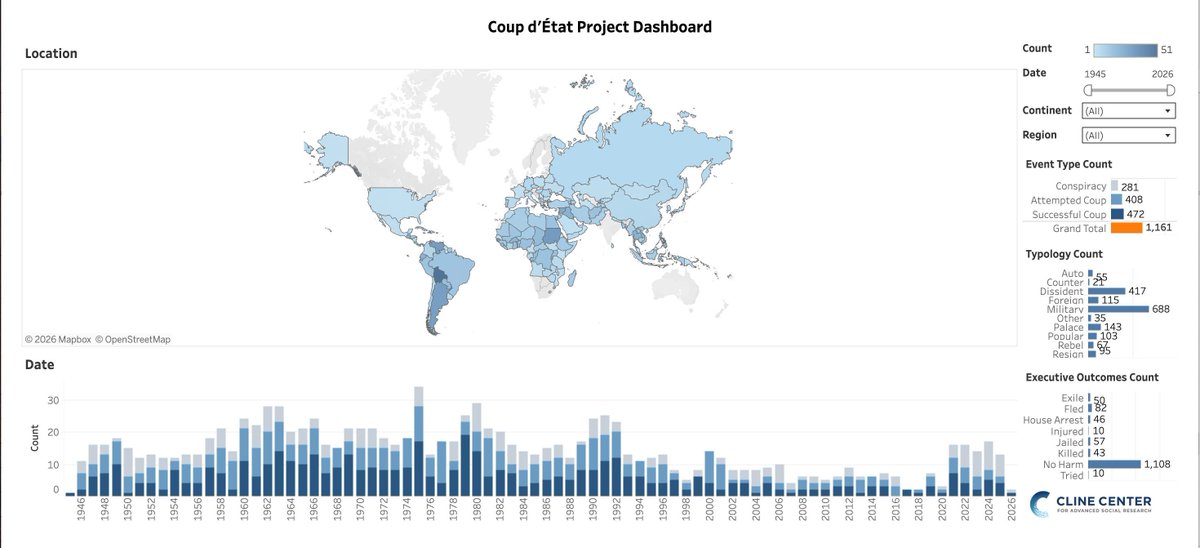Click the Auto typology label
This screenshot has height=548, width=1200.
(1072, 273)
